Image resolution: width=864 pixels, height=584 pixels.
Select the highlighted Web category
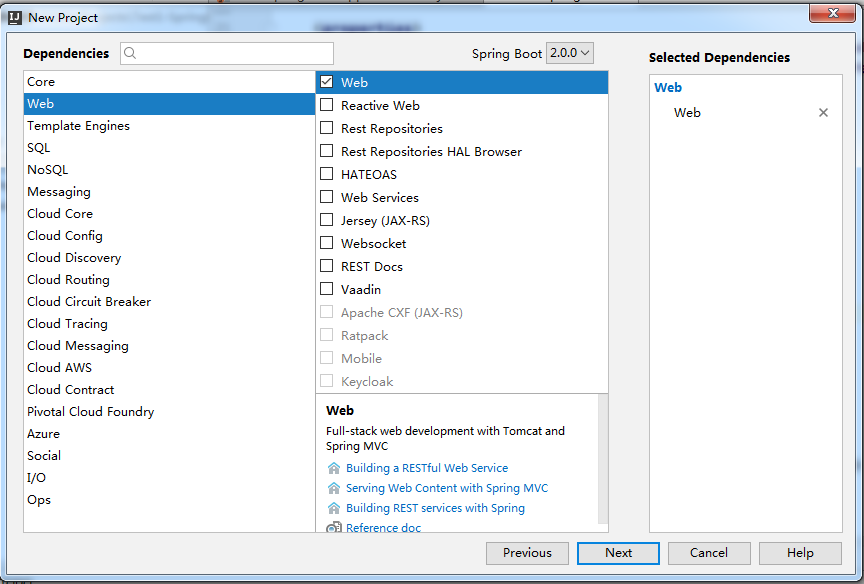(169, 104)
